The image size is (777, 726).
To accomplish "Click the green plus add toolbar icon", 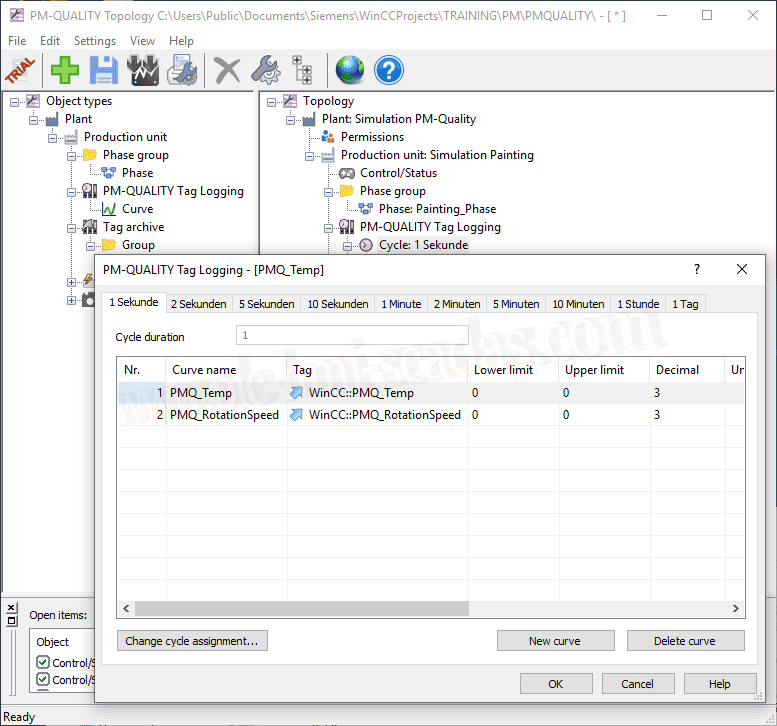I will pos(66,70).
